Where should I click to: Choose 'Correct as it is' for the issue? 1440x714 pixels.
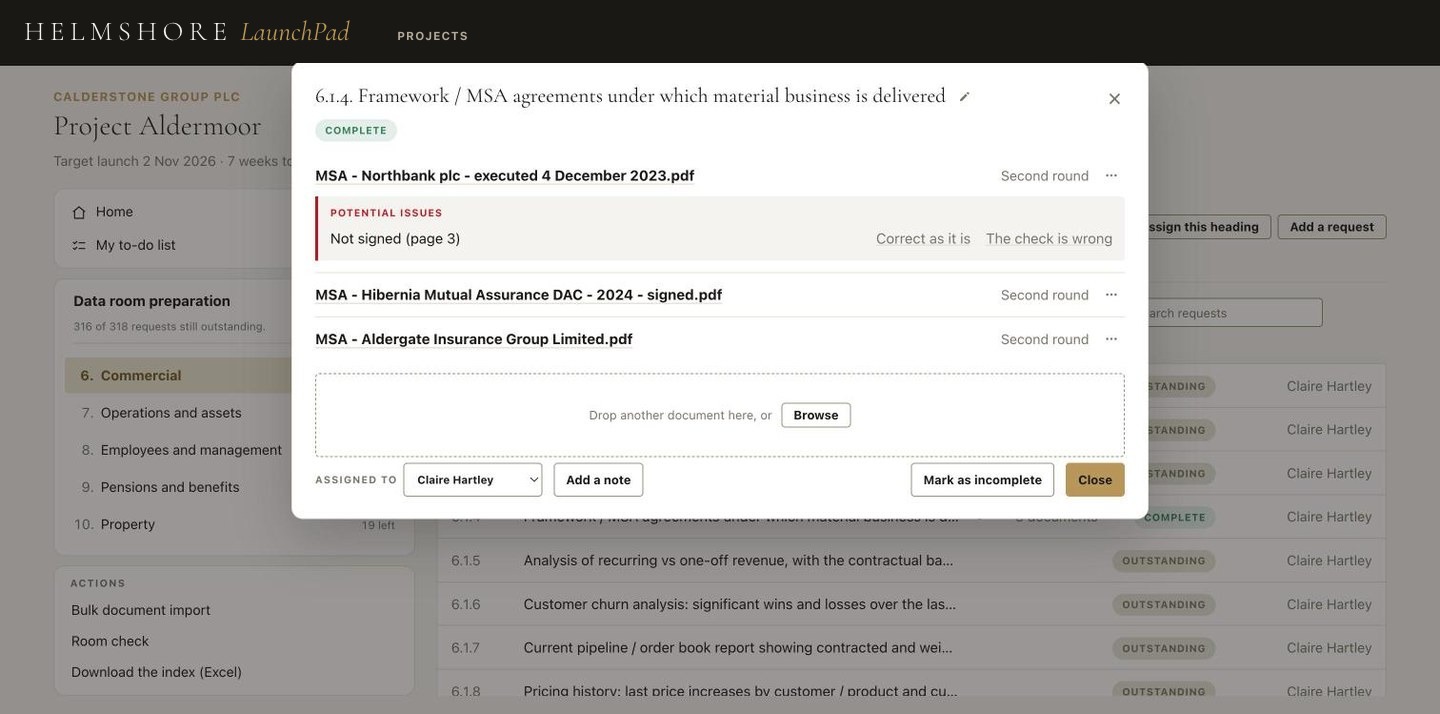[x=923, y=238]
